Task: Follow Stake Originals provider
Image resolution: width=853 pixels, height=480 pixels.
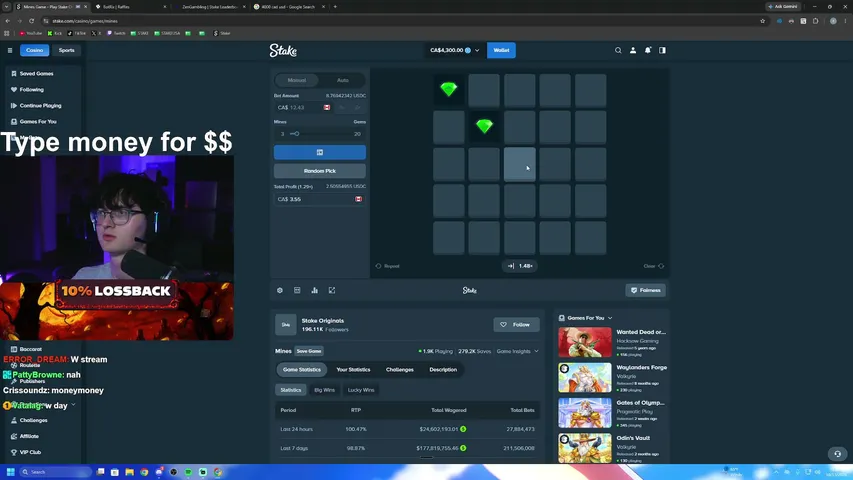Action: coord(516,324)
